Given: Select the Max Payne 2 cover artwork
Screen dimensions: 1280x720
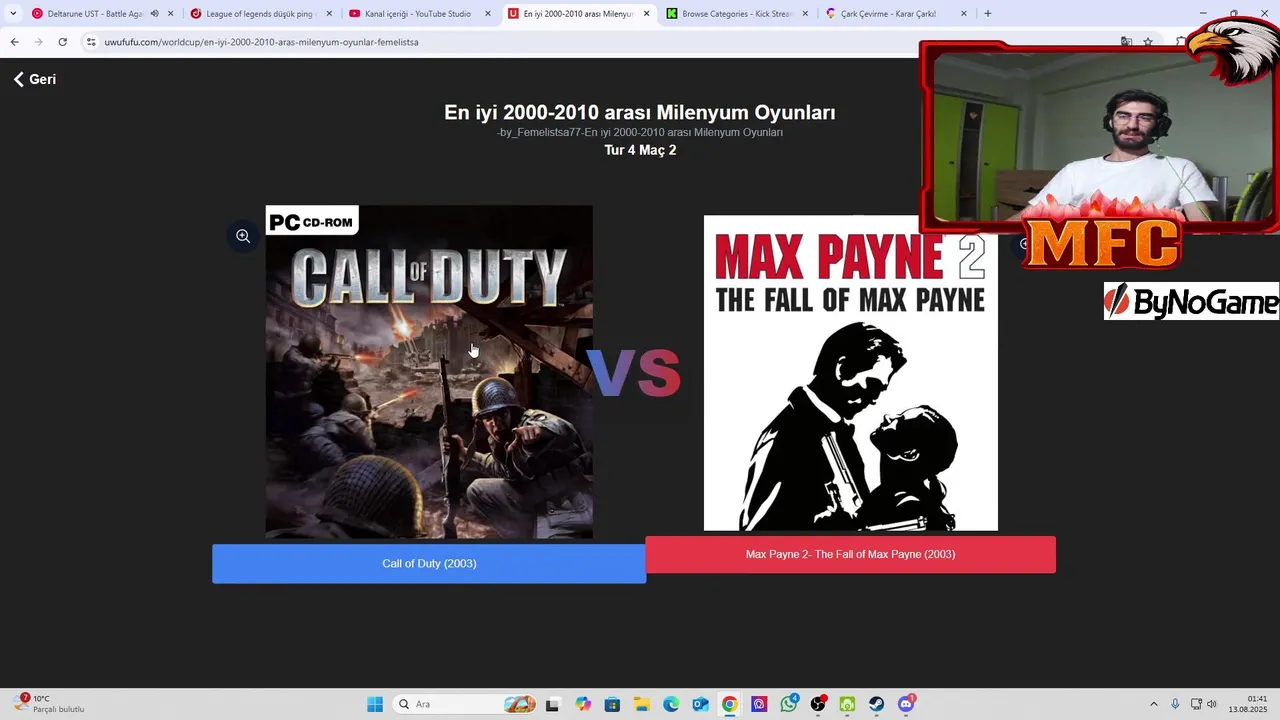Looking at the screenshot, I should tap(851, 373).
